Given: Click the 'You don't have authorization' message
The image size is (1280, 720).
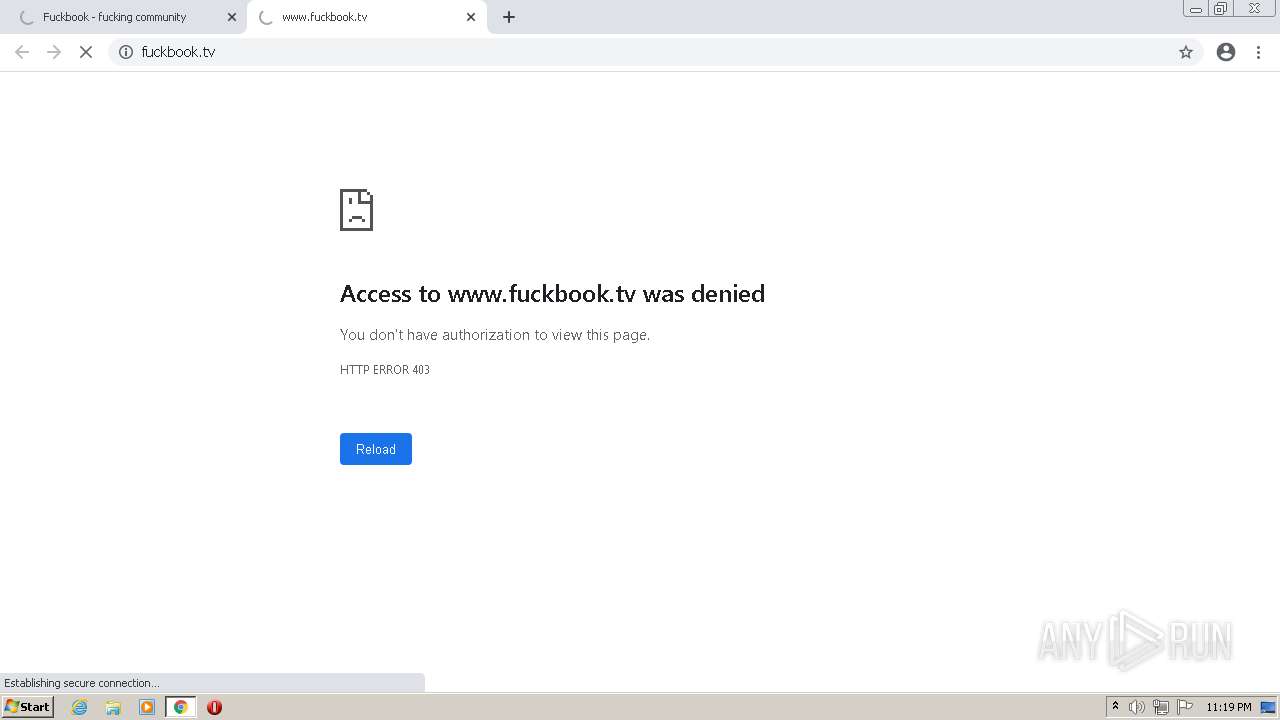Looking at the screenshot, I should pyautogui.click(x=495, y=335).
